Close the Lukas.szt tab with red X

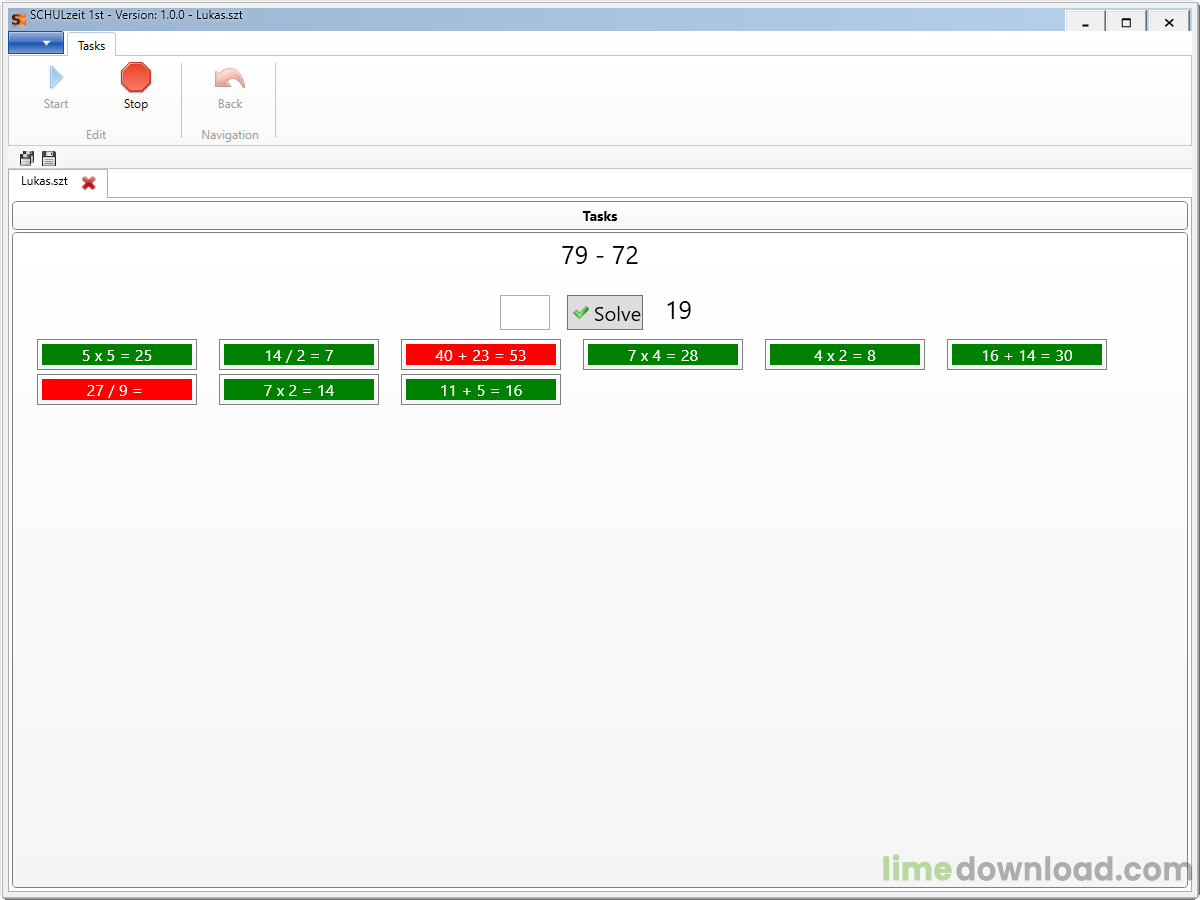tap(89, 183)
